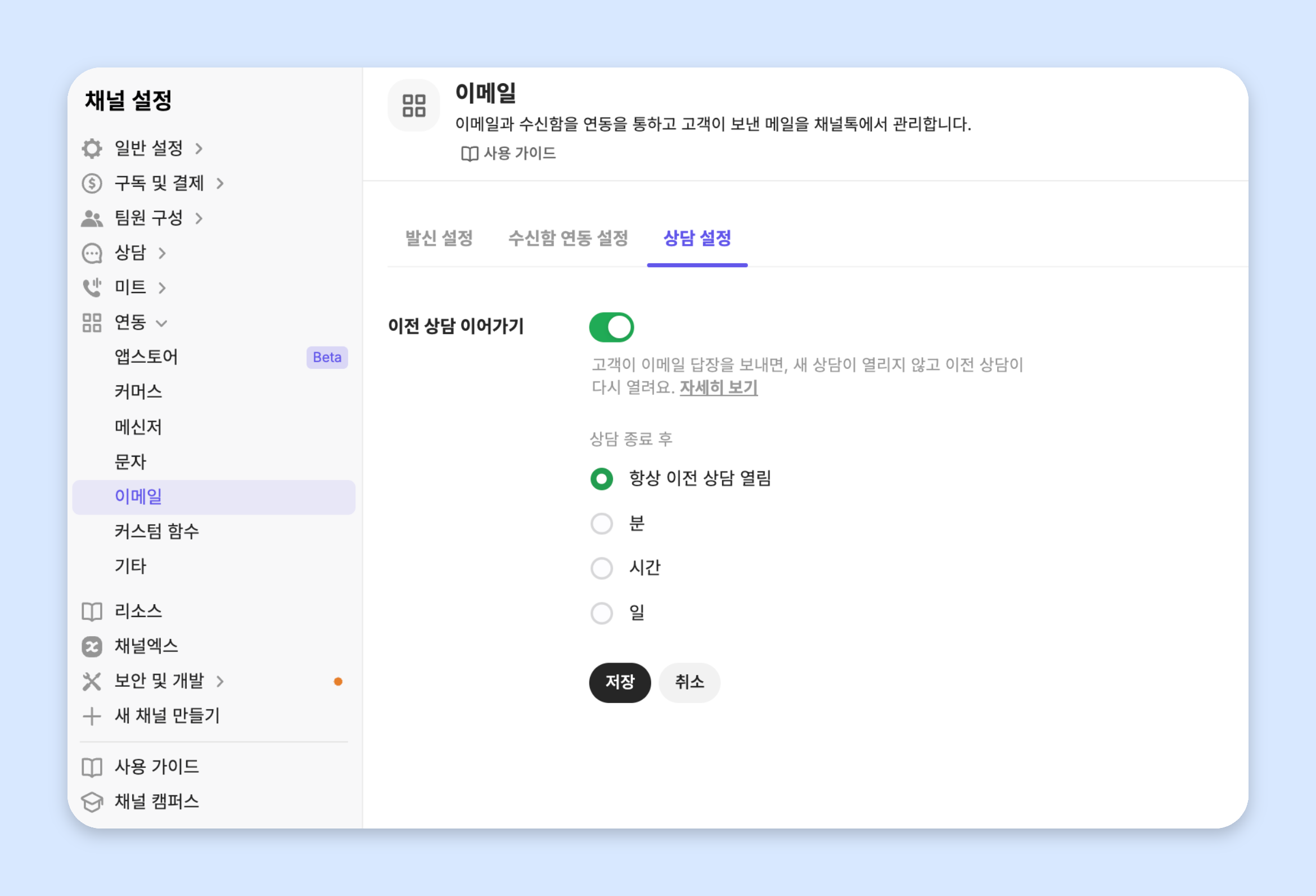Click the chat bubble icon for 상담

tap(92, 253)
